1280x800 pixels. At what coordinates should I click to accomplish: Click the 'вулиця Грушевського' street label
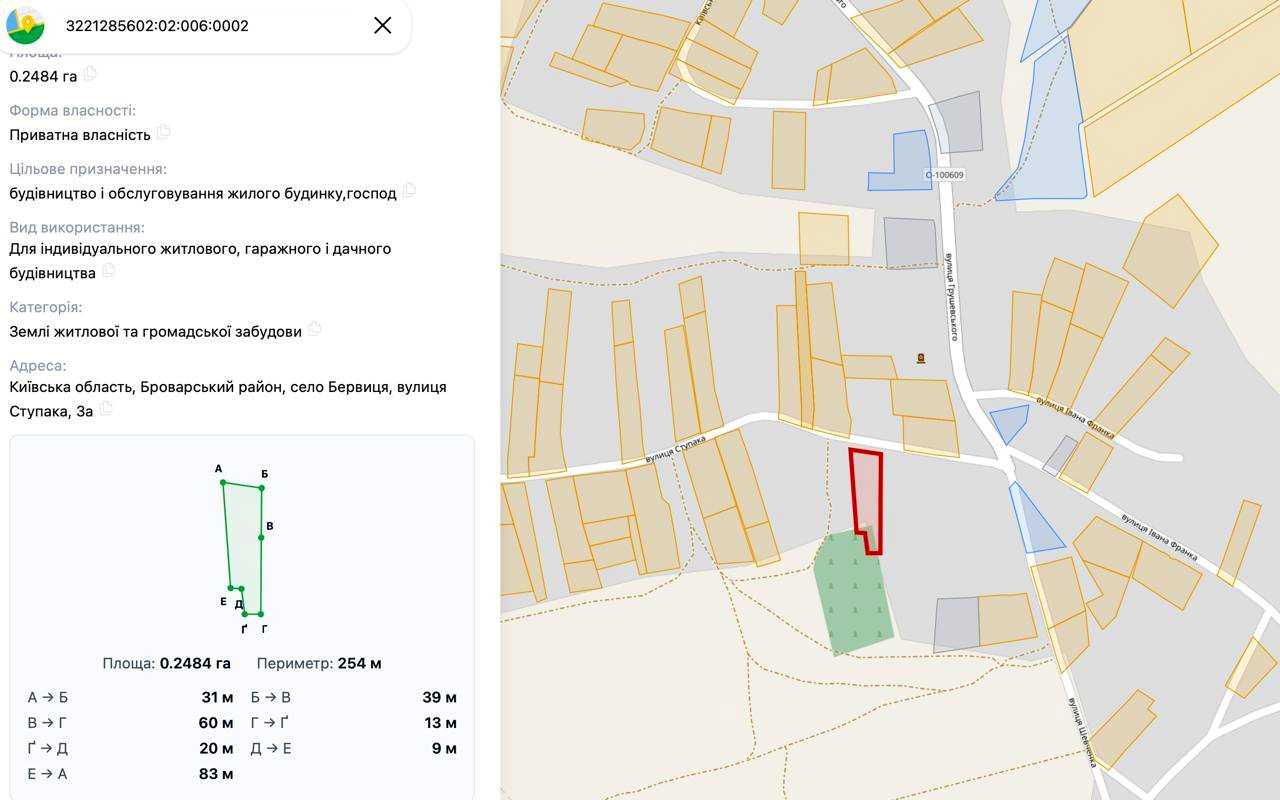point(951,296)
